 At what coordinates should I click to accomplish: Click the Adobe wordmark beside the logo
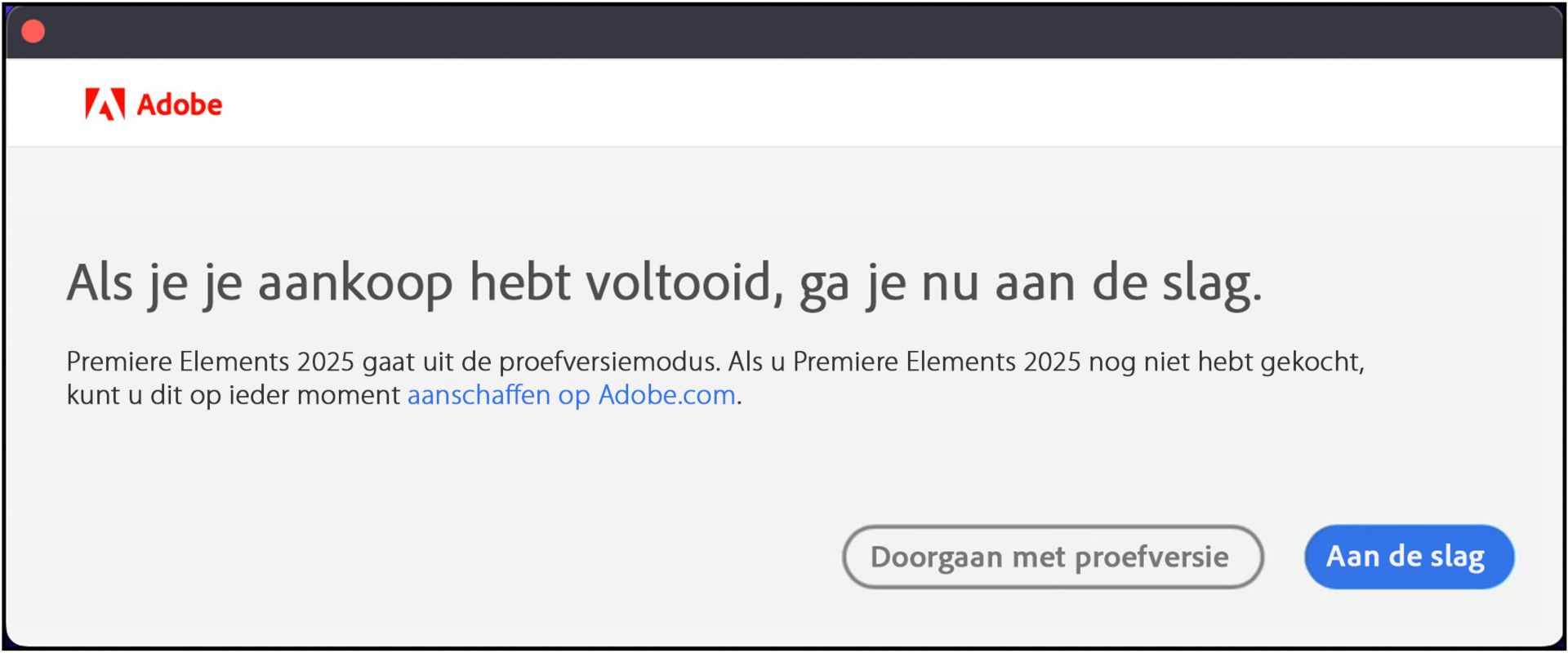(179, 104)
